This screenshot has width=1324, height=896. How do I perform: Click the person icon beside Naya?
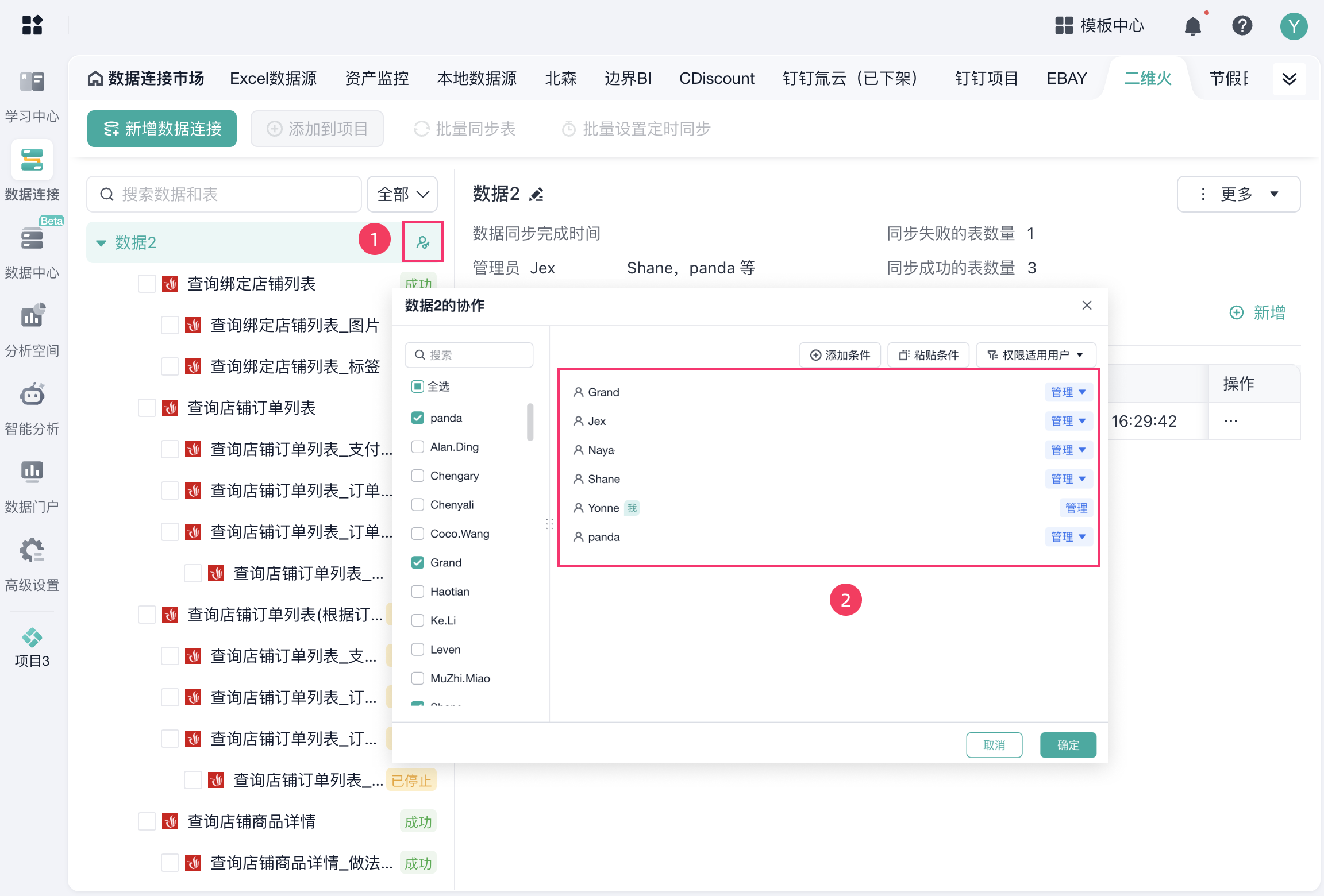[579, 450]
